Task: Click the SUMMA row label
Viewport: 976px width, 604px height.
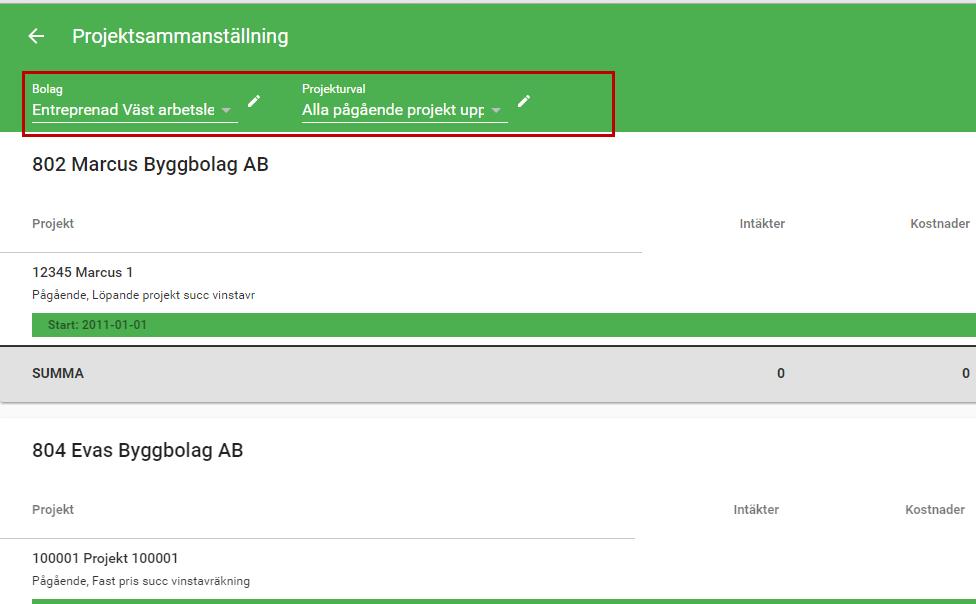Action: (x=58, y=373)
